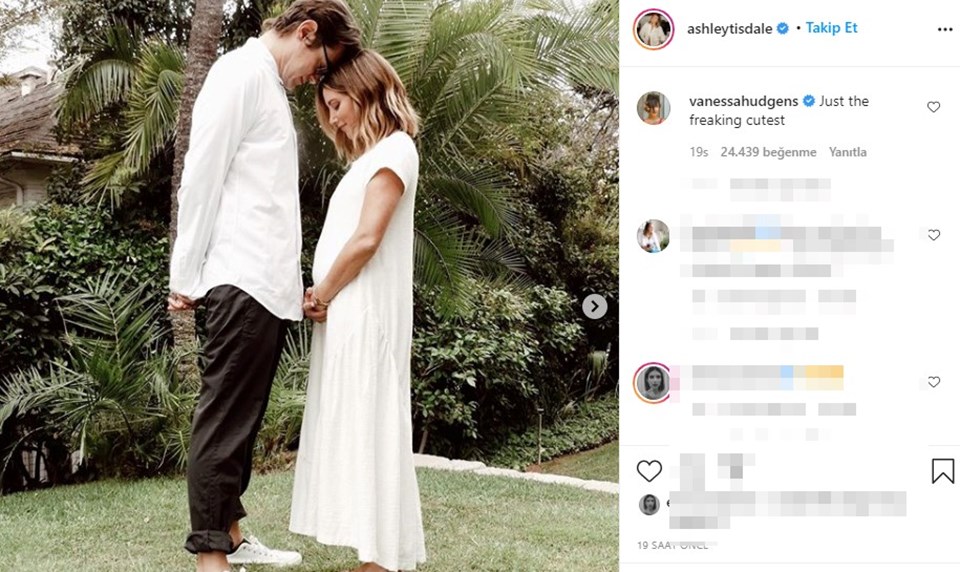Click ashleytisdale verified badge
This screenshot has height=572, width=960.
782,28
